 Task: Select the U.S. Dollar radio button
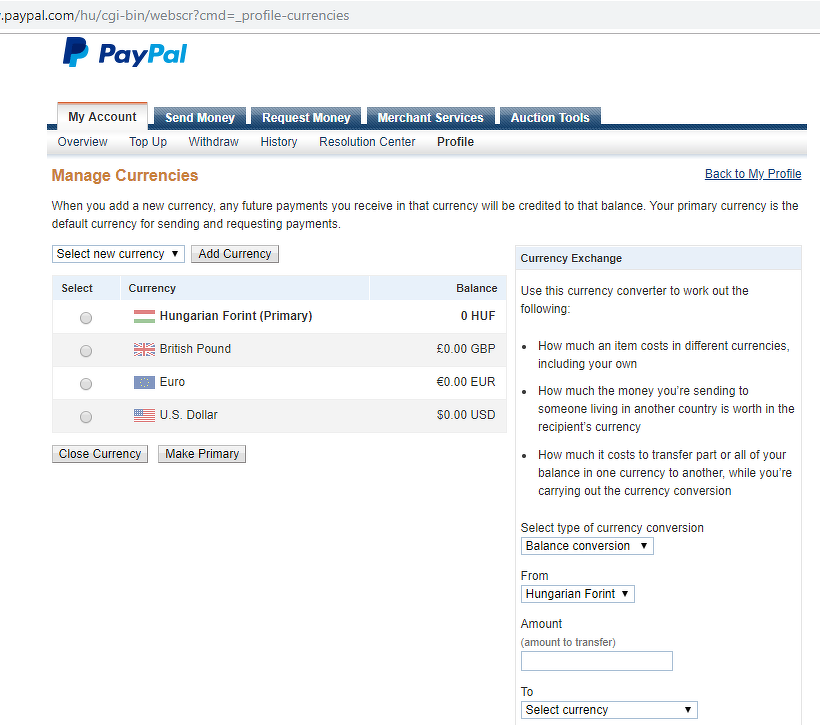[x=86, y=417]
